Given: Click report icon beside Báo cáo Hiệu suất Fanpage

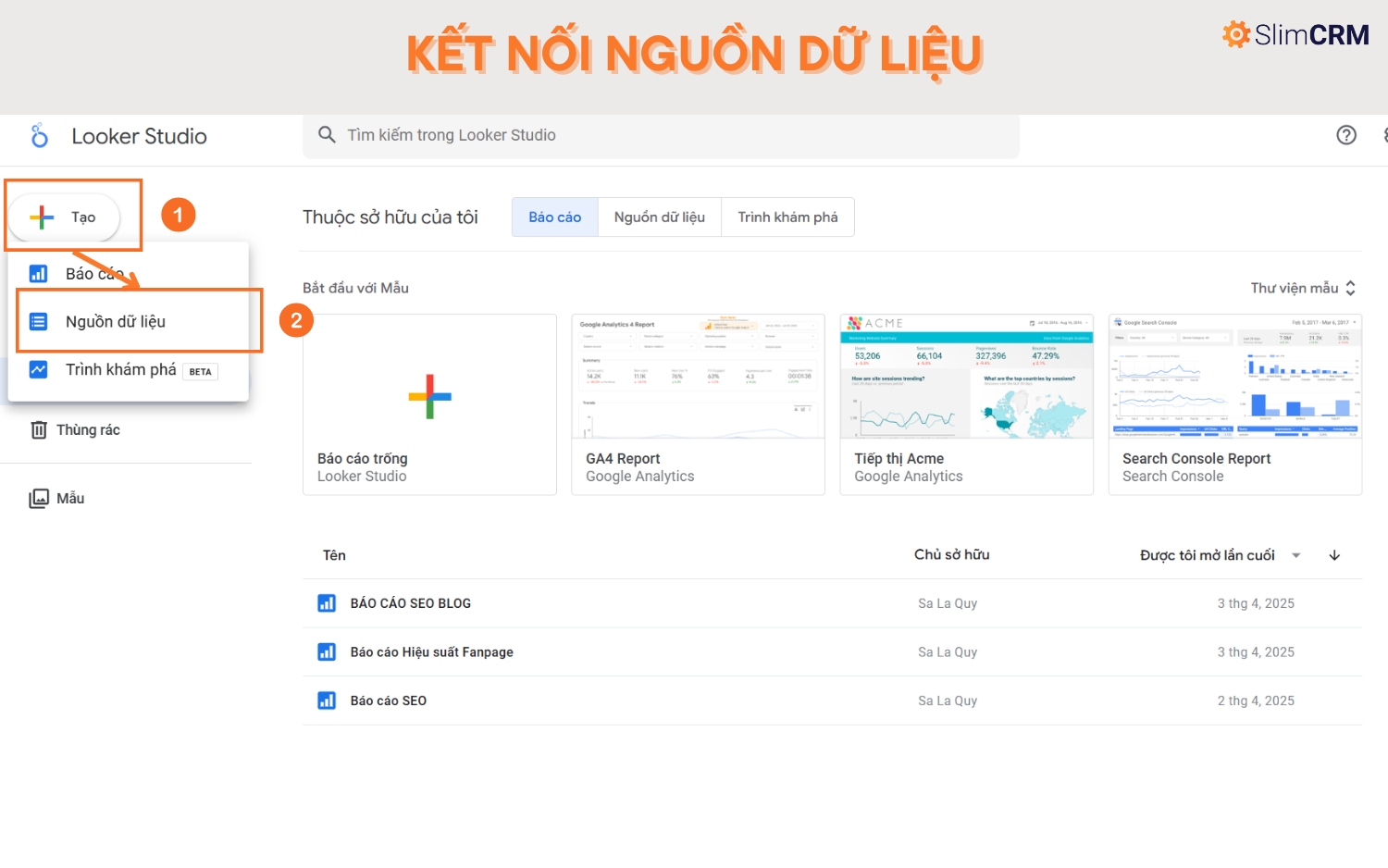Looking at the screenshot, I should click(x=327, y=651).
